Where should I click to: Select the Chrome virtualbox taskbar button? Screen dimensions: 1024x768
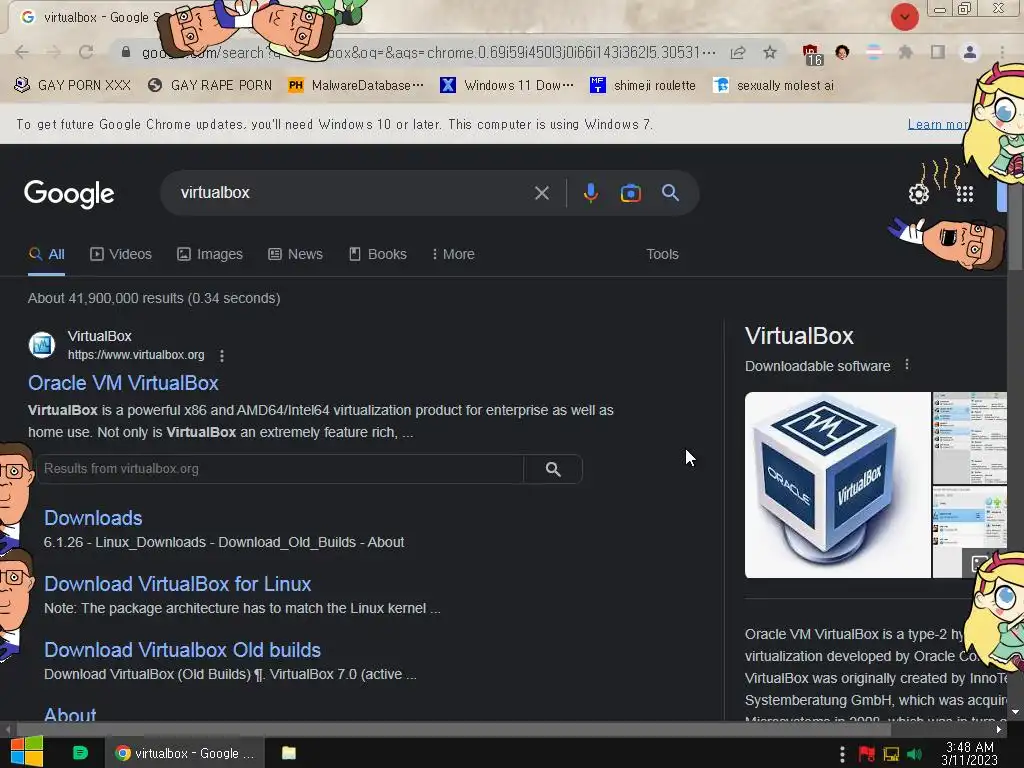(x=185, y=754)
